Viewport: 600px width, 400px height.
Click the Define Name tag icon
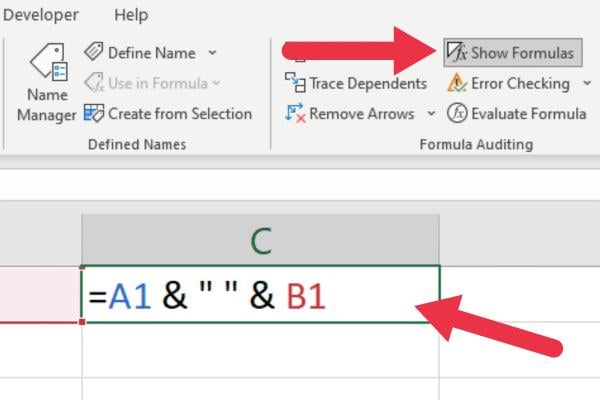(x=94, y=52)
